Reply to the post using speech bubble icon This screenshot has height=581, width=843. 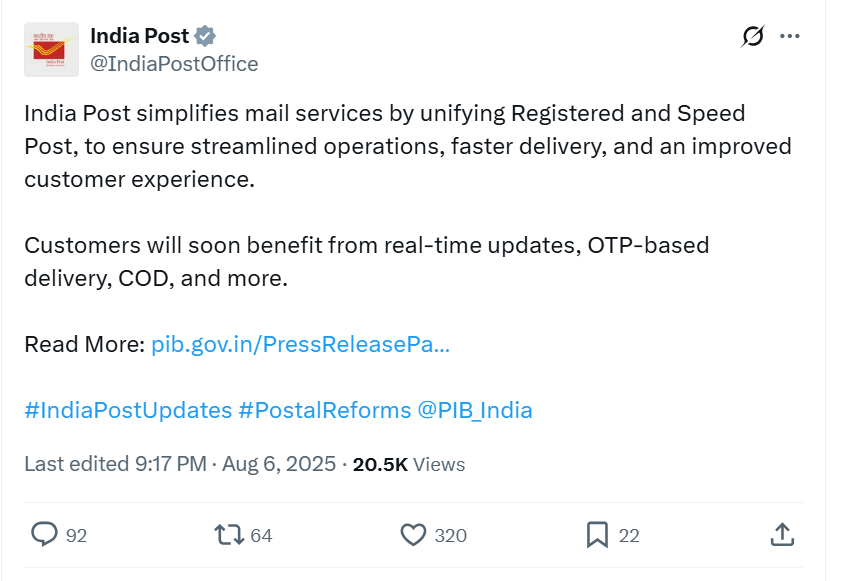point(45,535)
